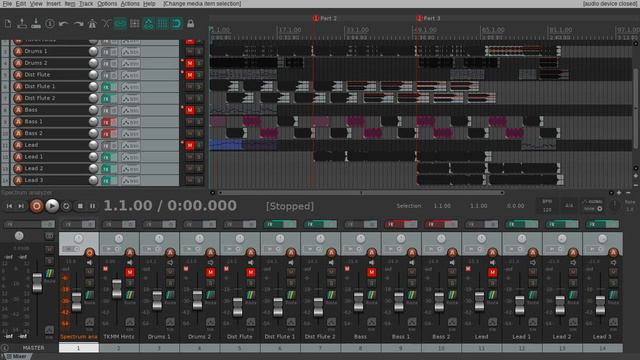Viewport: 640px width, 360px height.
Task: Unmute TKMM Hints mixer channel
Action: pos(130,273)
